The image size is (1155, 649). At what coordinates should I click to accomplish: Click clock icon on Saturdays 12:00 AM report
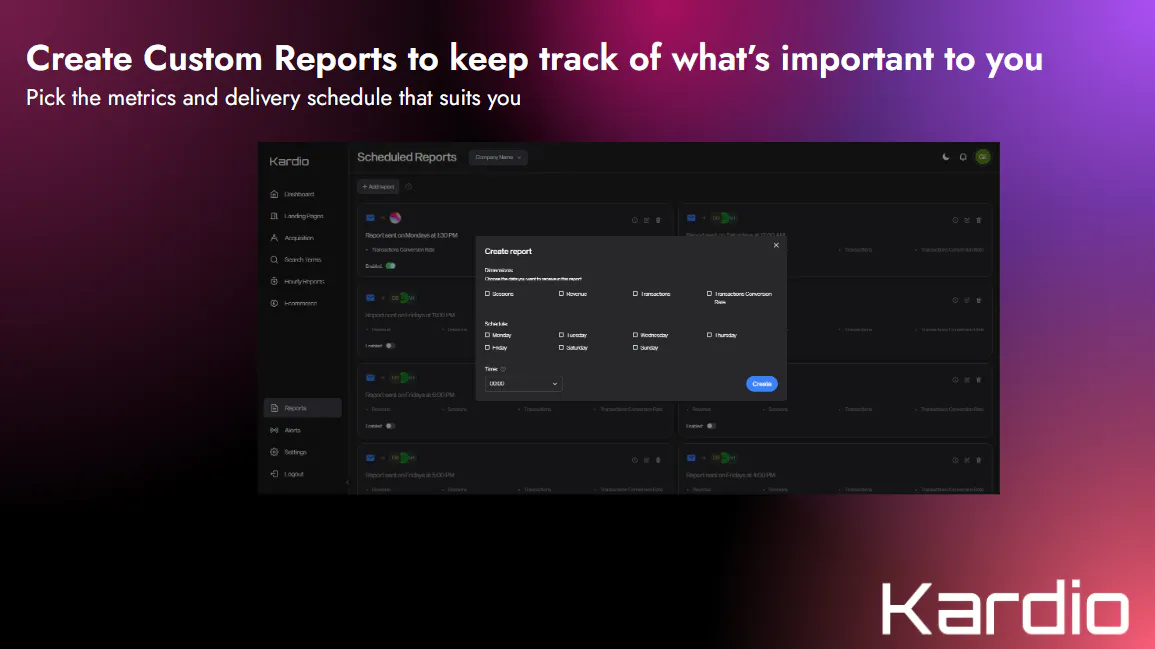tap(955, 220)
